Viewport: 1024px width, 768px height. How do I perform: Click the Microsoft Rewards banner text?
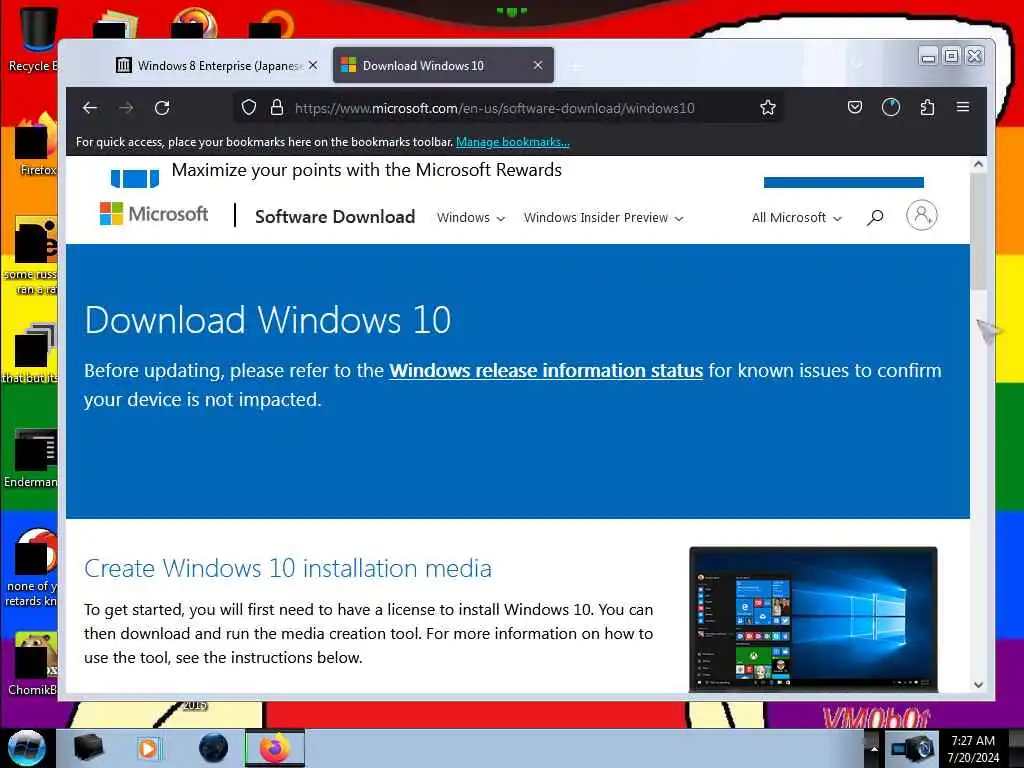366,170
